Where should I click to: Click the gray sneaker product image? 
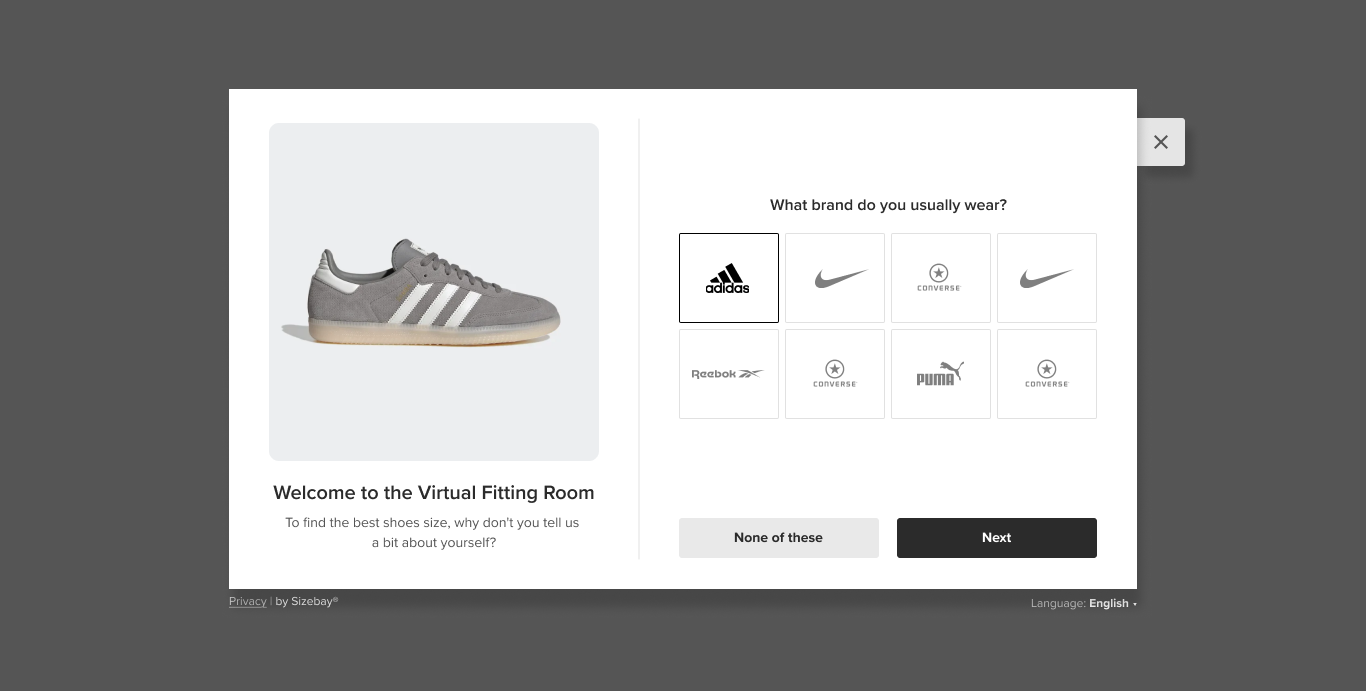434,292
